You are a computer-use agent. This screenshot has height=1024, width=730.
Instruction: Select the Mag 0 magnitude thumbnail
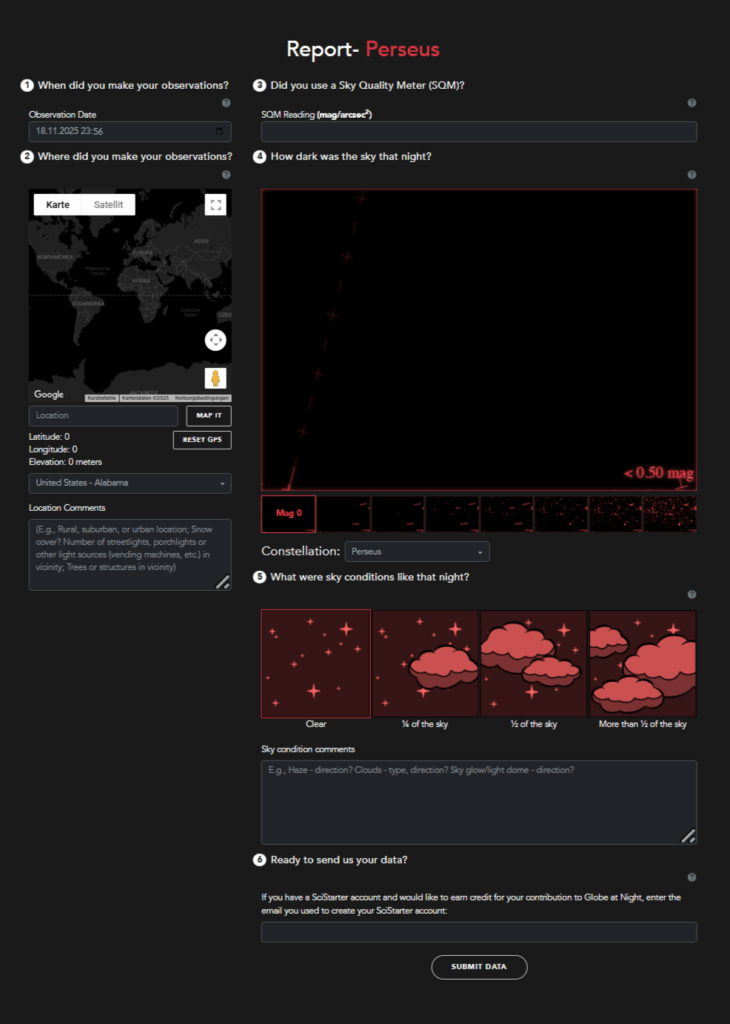(x=288, y=513)
